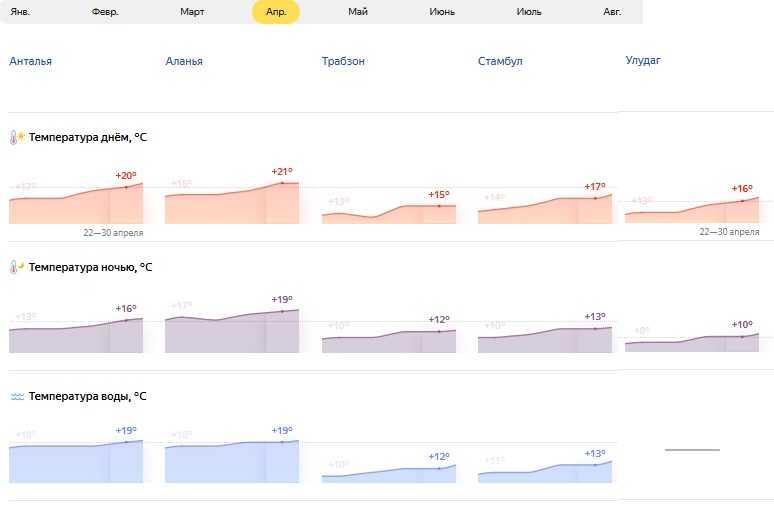Choose the Июнь month tab

(x=442, y=12)
